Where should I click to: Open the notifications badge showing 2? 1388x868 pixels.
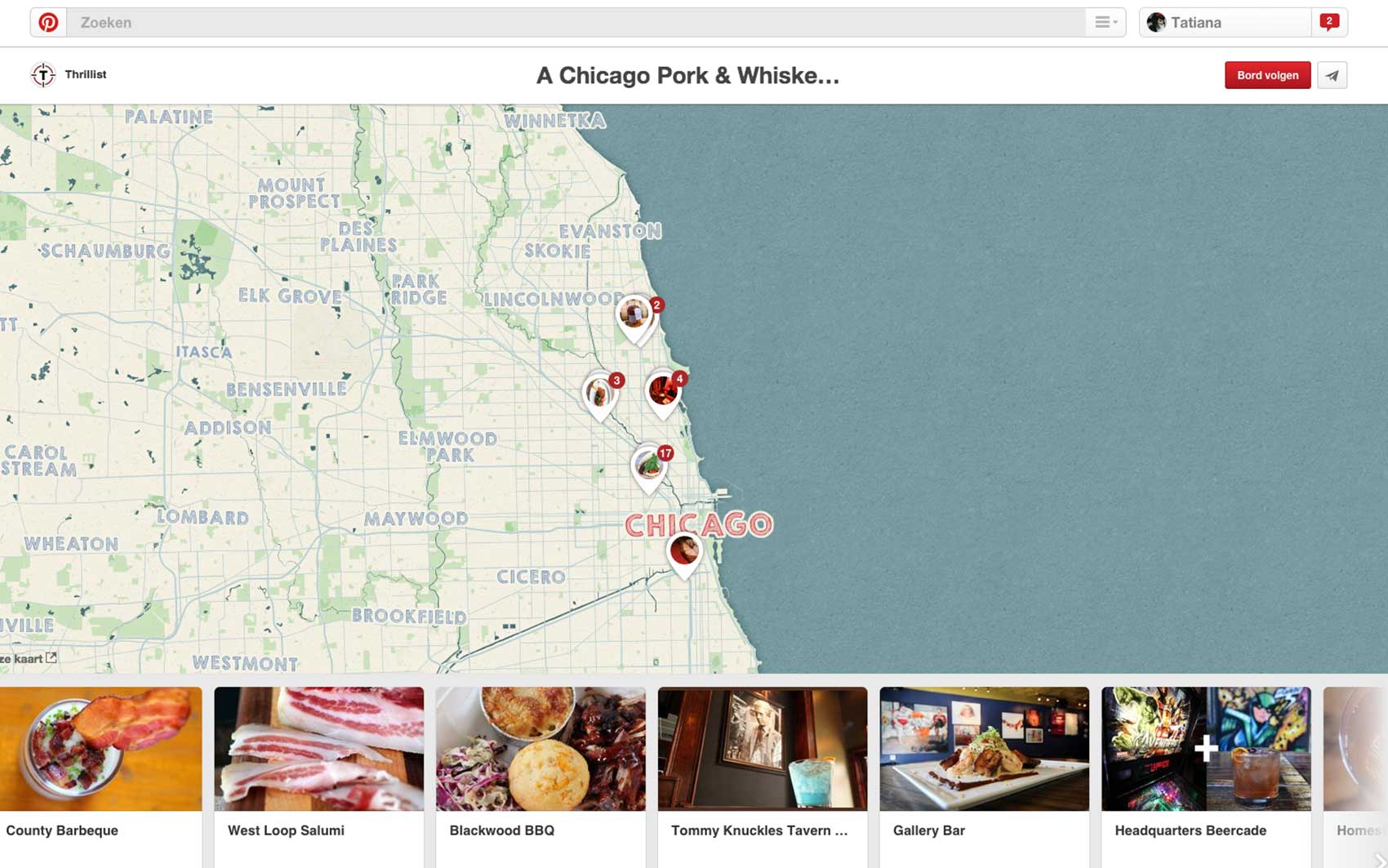(x=1328, y=22)
